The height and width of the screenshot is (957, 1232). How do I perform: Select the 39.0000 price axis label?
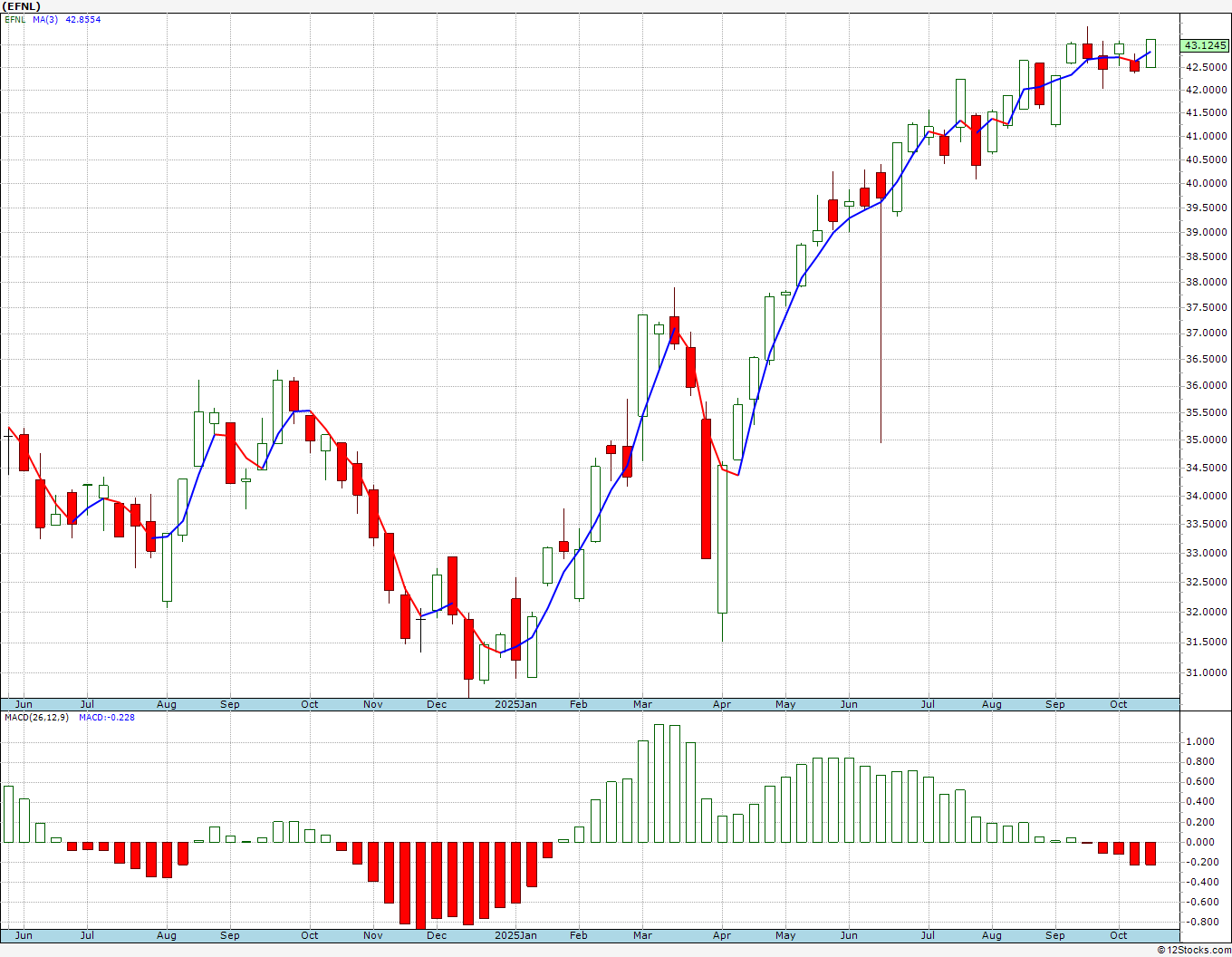[1208, 232]
